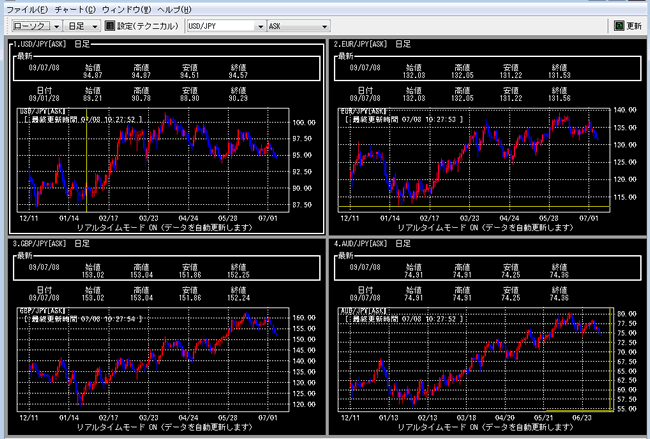
Task: Click the 最終更新時間 timestamp in EUR/JPY chart
Action: [x=404, y=119]
